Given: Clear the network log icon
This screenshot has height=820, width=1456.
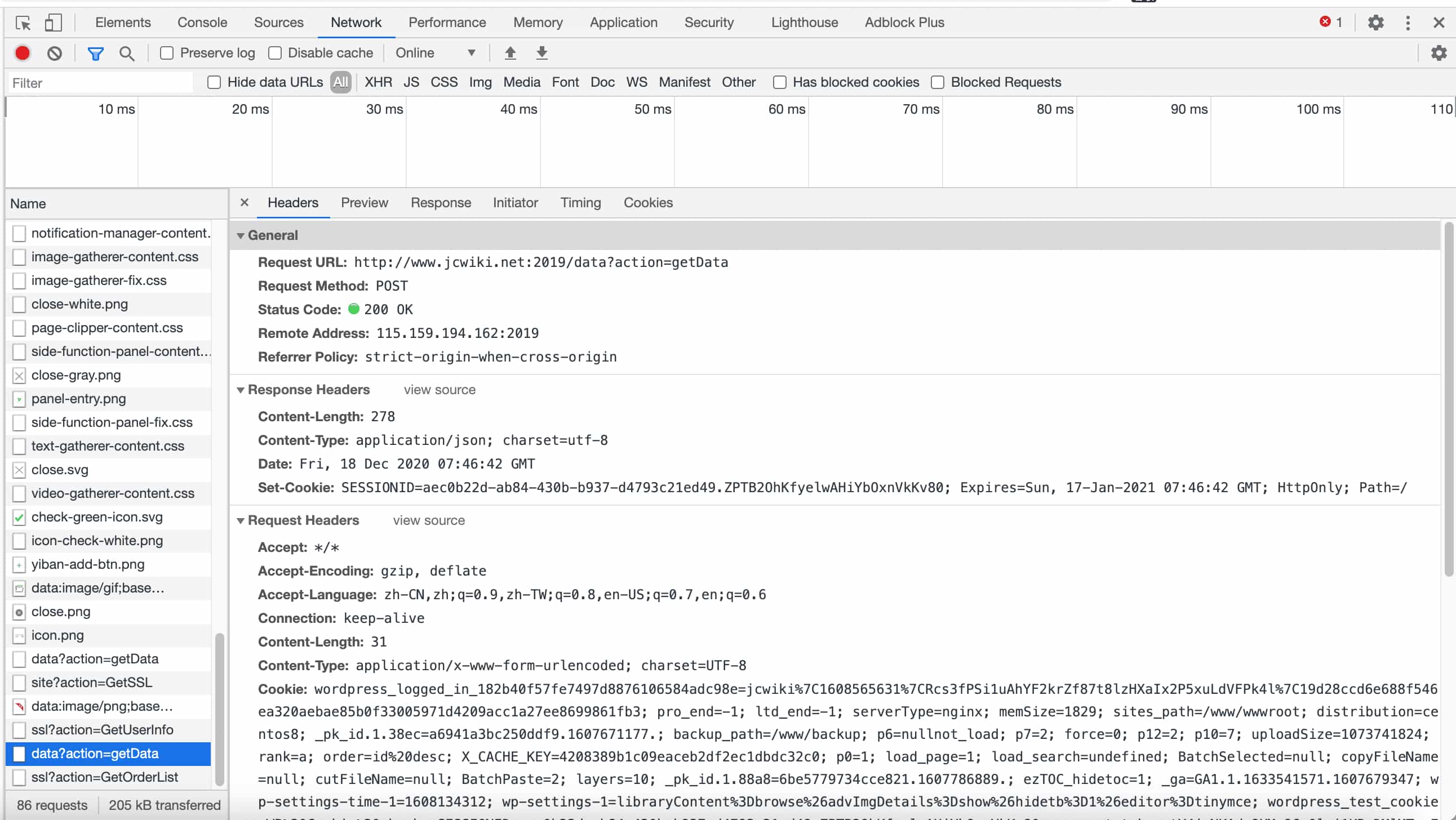Looking at the screenshot, I should [x=54, y=53].
